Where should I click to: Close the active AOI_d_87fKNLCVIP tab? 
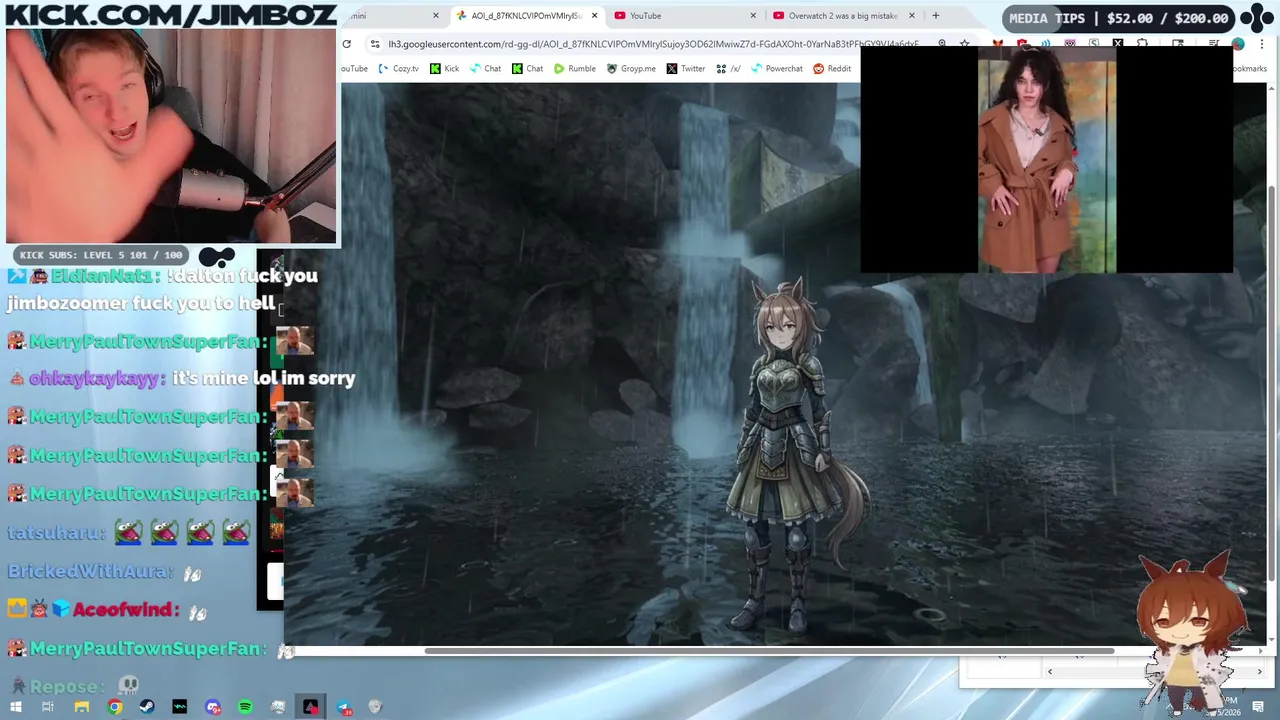point(594,16)
